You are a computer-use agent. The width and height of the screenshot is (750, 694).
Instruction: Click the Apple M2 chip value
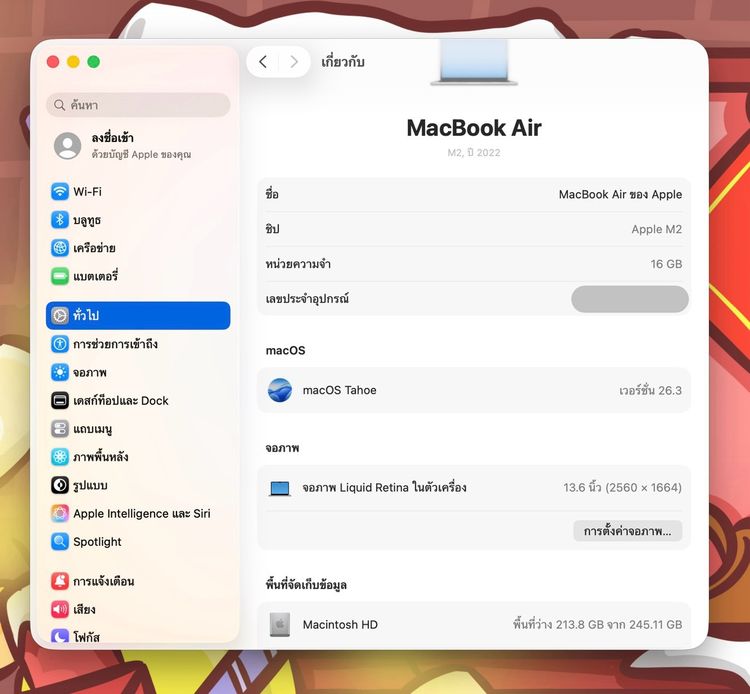[x=656, y=229]
